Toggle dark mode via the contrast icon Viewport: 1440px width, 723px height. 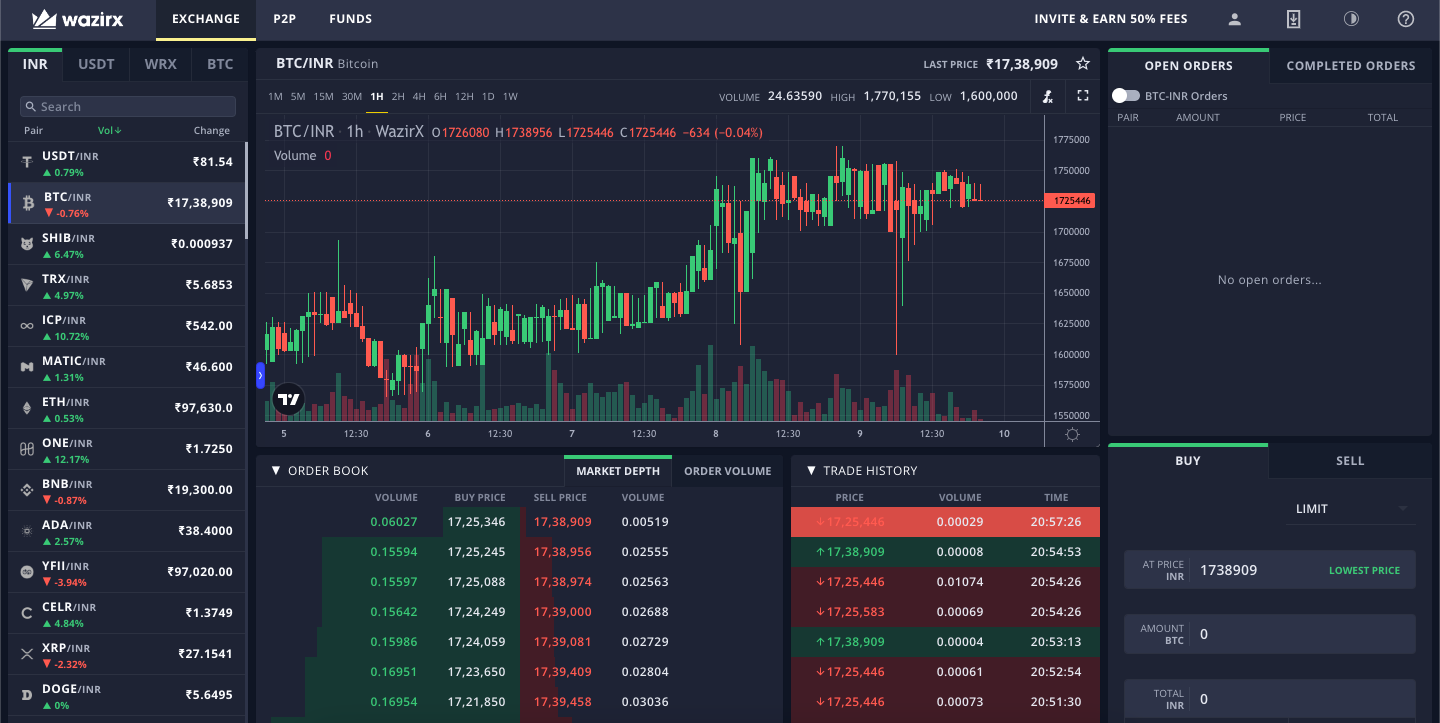1351,18
